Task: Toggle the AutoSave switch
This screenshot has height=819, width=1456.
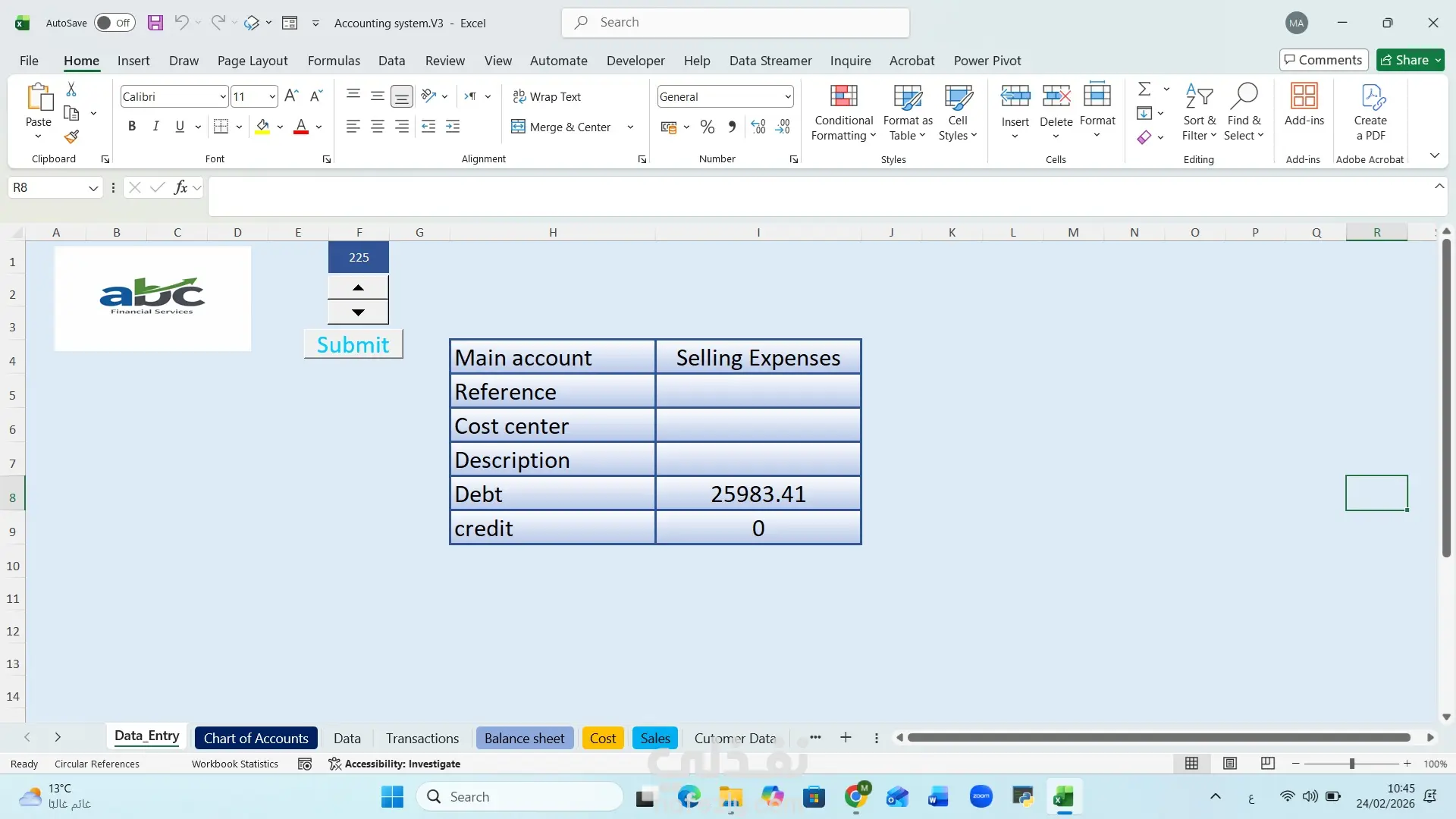Action: pos(115,23)
